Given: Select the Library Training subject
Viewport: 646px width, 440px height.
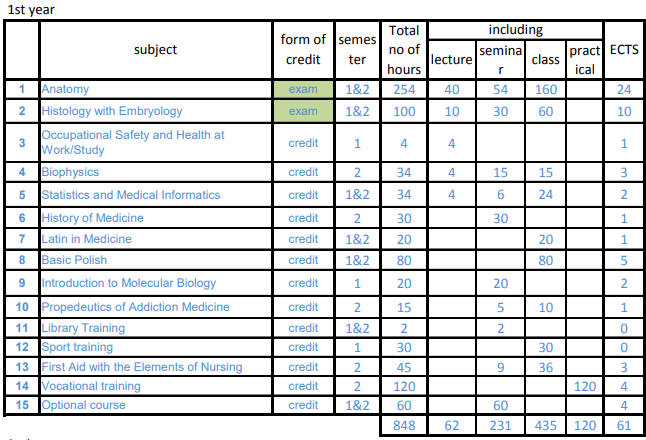Looking at the screenshot, I should click(83, 328).
